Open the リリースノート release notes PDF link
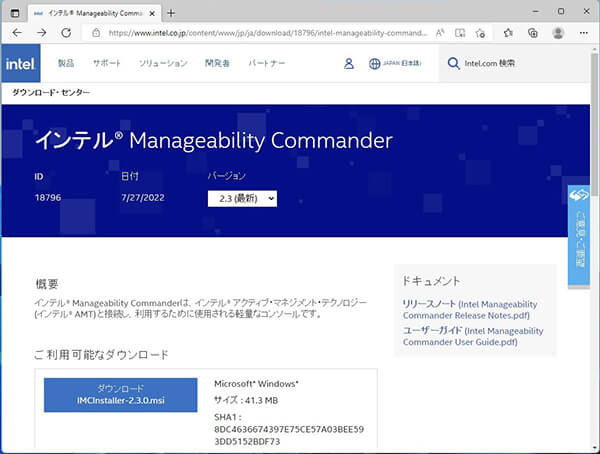The width and height of the screenshot is (600, 454). tap(470, 310)
